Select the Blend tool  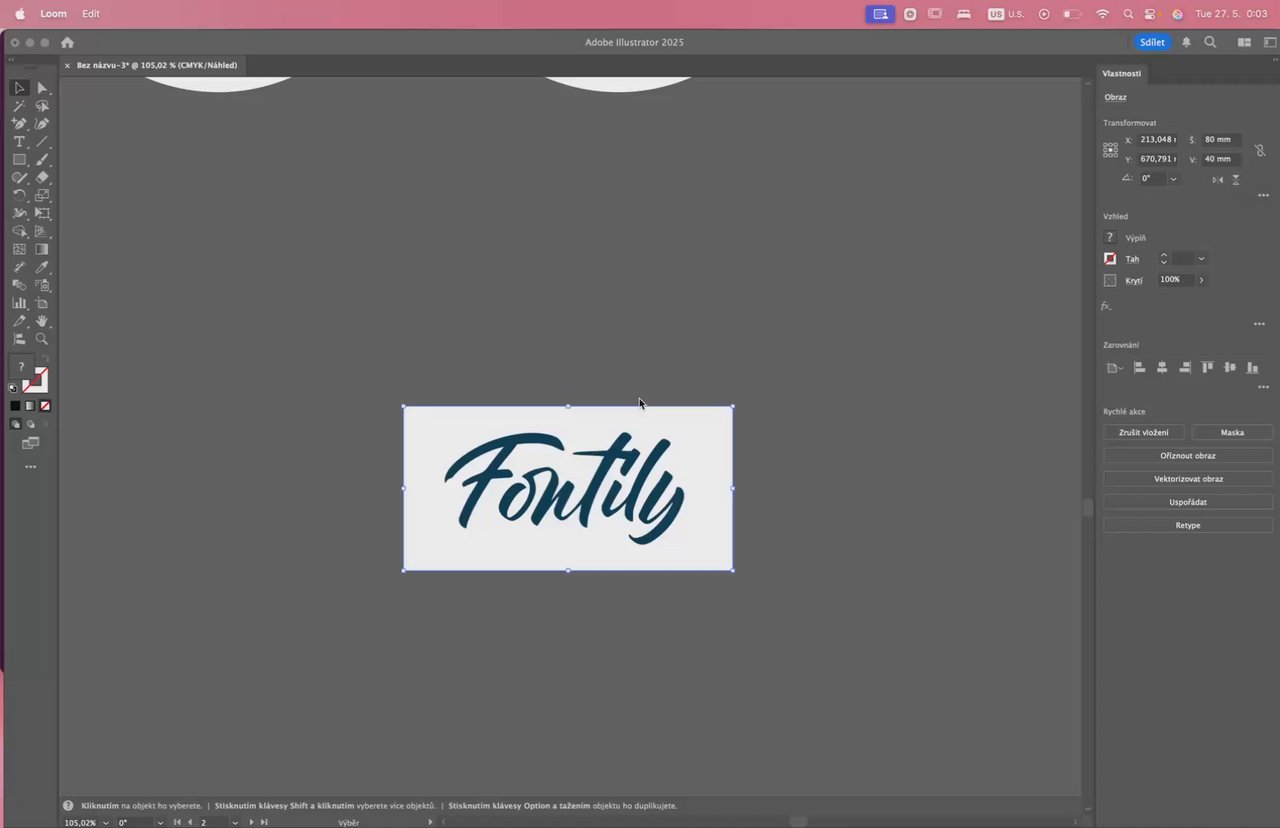[x=19, y=285]
